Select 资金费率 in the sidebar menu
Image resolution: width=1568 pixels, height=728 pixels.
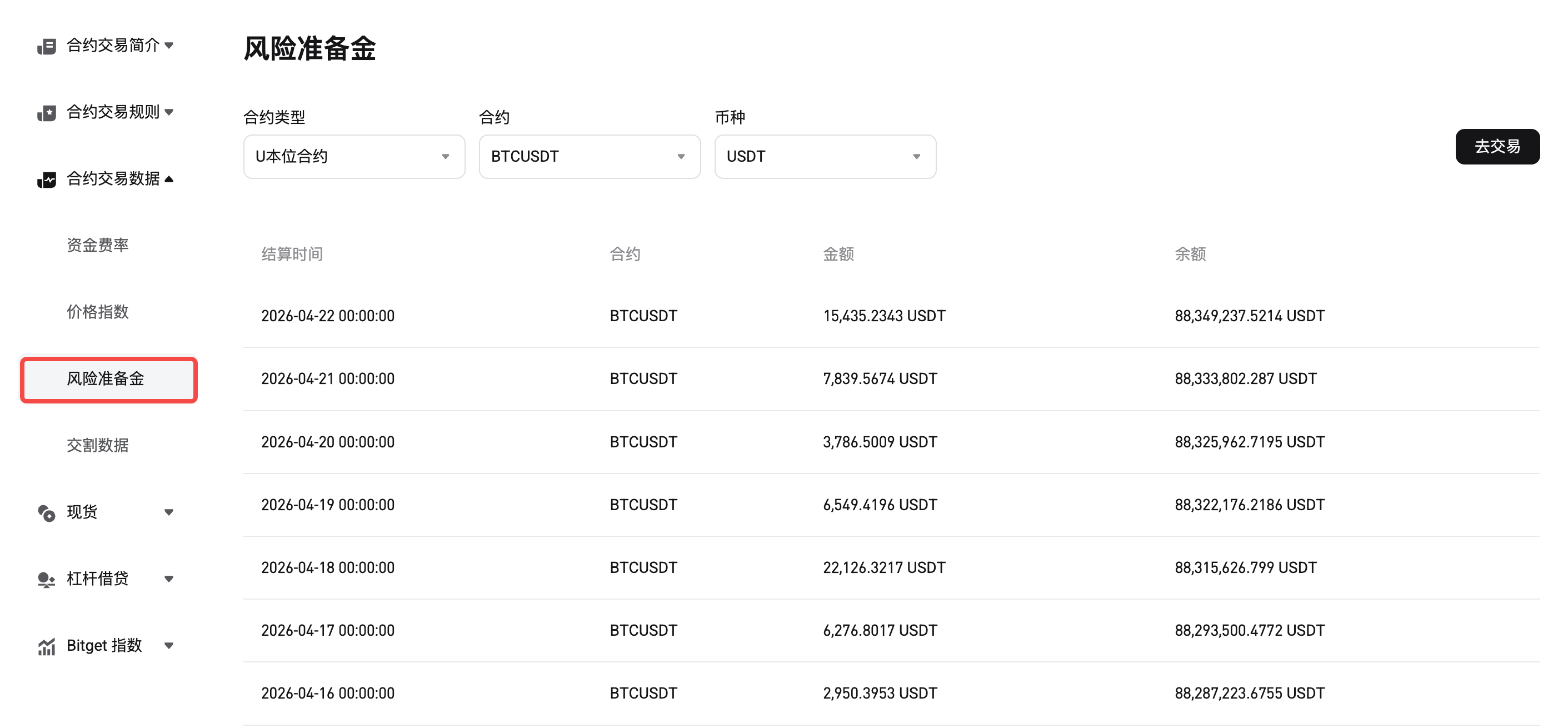pyautogui.click(x=97, y=245)
